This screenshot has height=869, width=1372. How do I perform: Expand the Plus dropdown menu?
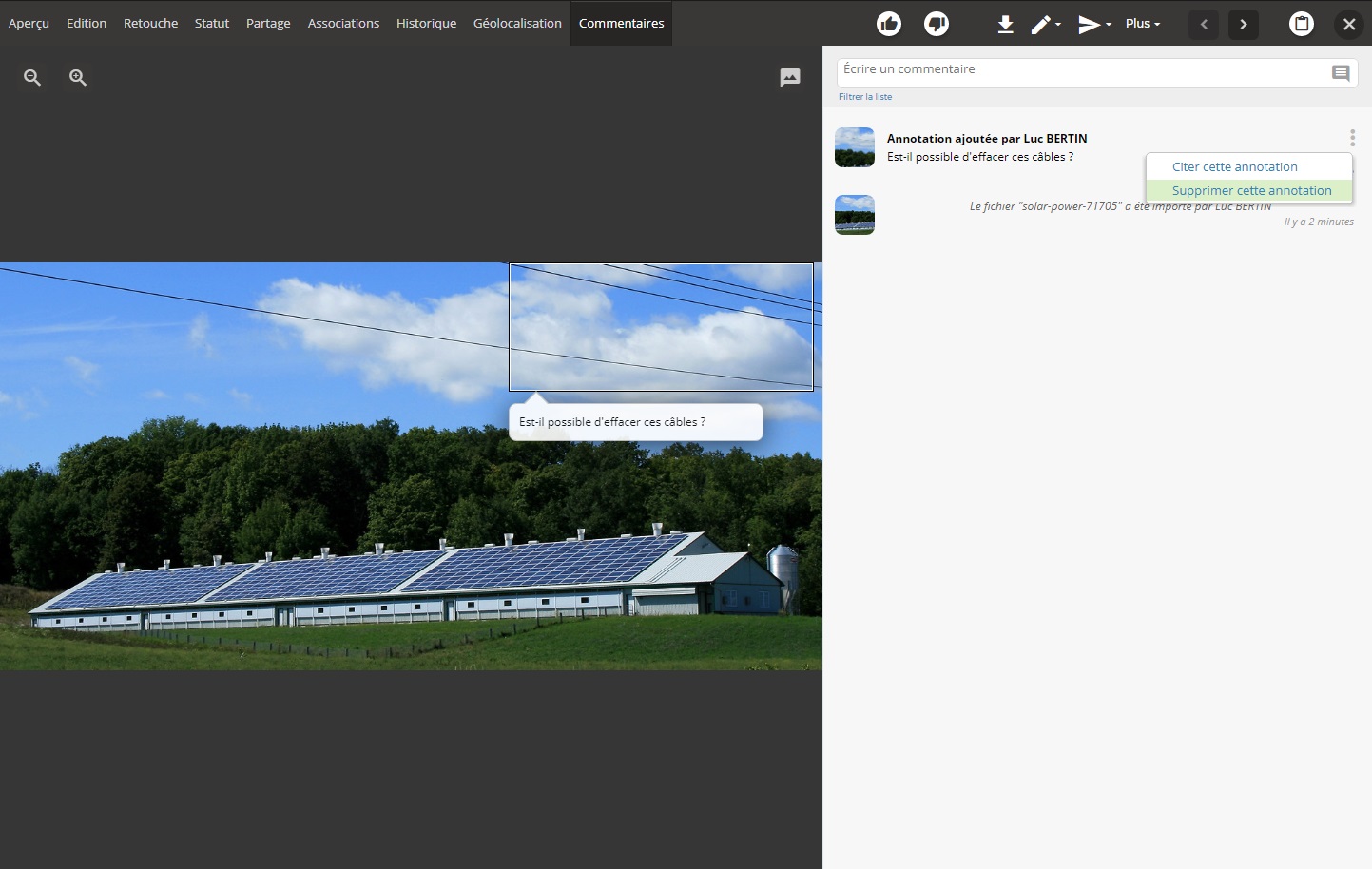(x=1142, y=24)
